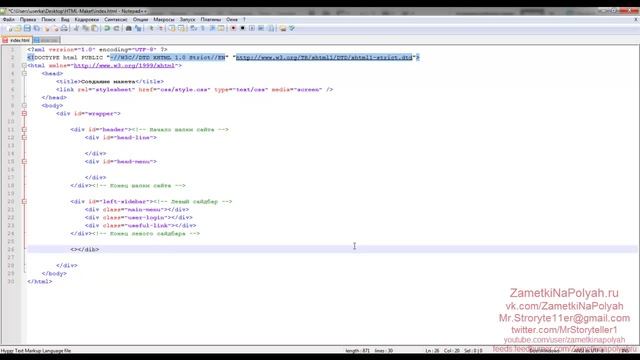Collapse the html tag fold marker

coord(24,65)
